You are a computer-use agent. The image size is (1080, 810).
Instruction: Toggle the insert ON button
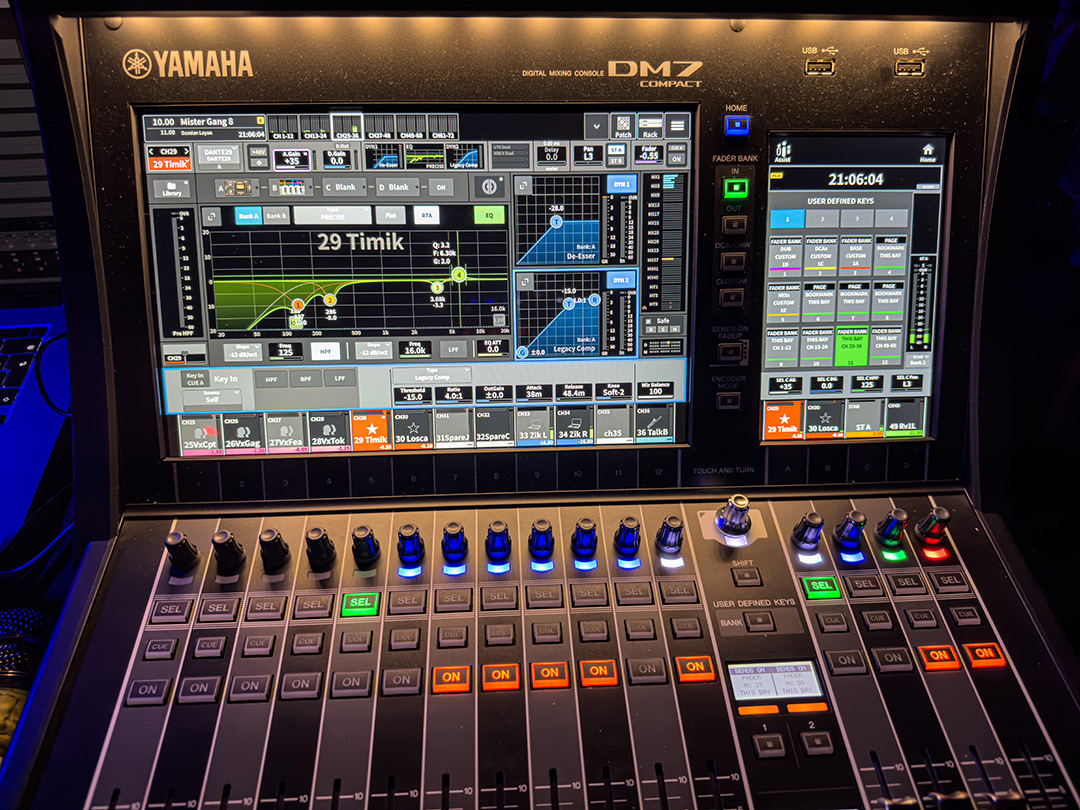pyautogui.click(x=441, y=187)
